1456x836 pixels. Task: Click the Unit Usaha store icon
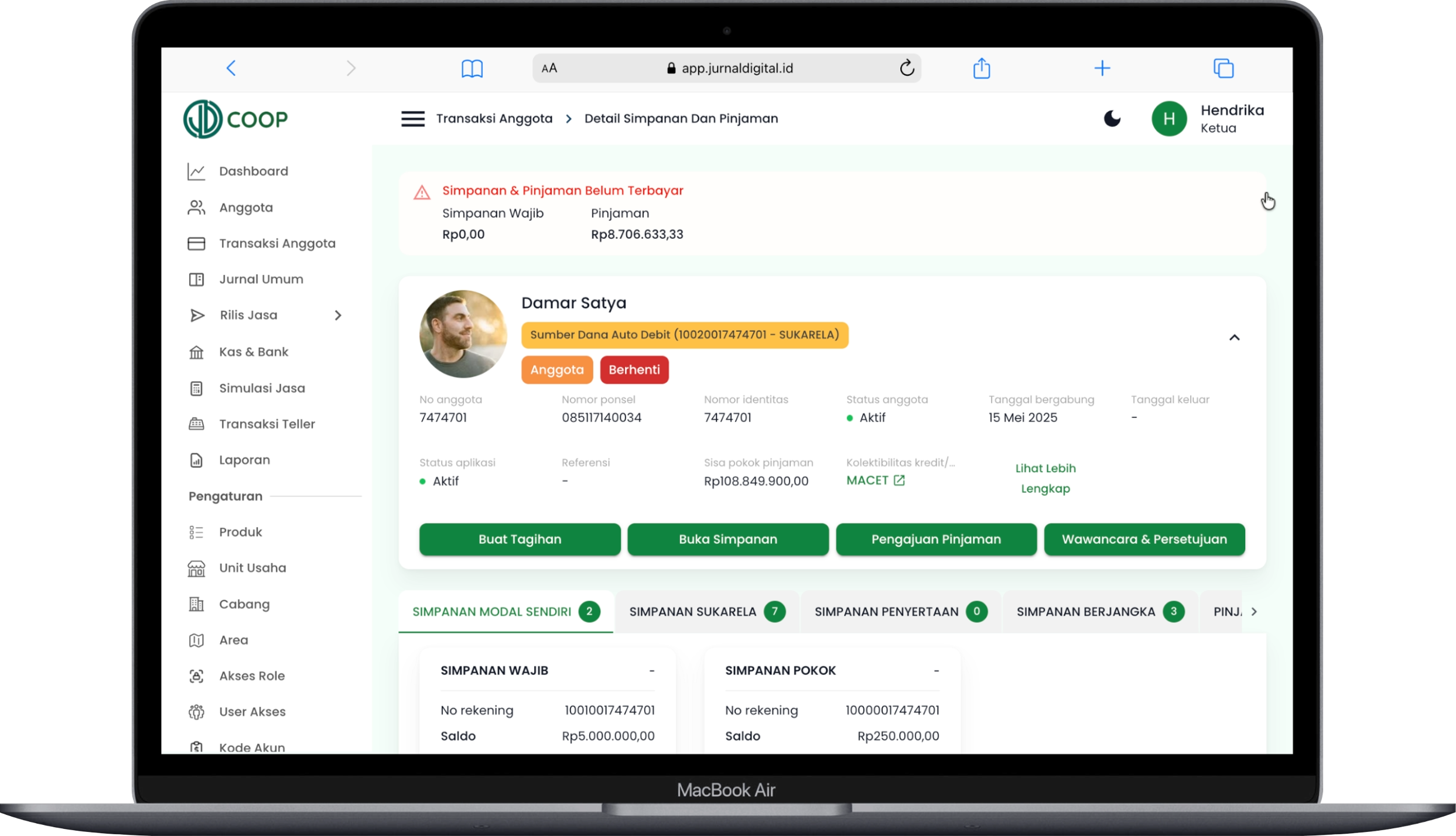[196, 568]
